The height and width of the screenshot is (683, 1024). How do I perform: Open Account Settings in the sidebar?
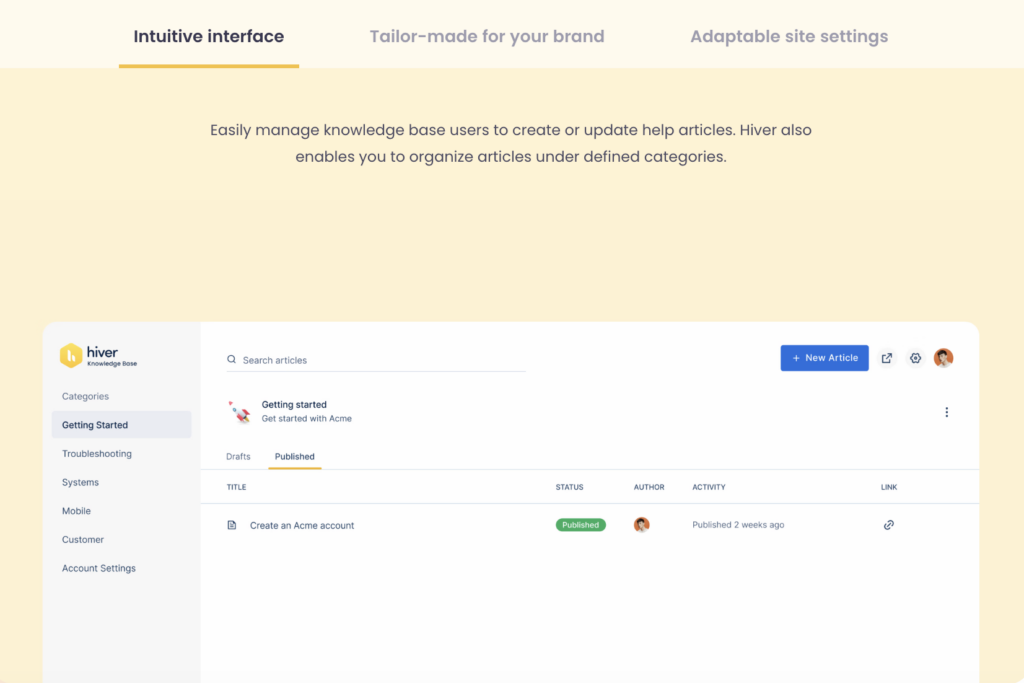(99, 568)
